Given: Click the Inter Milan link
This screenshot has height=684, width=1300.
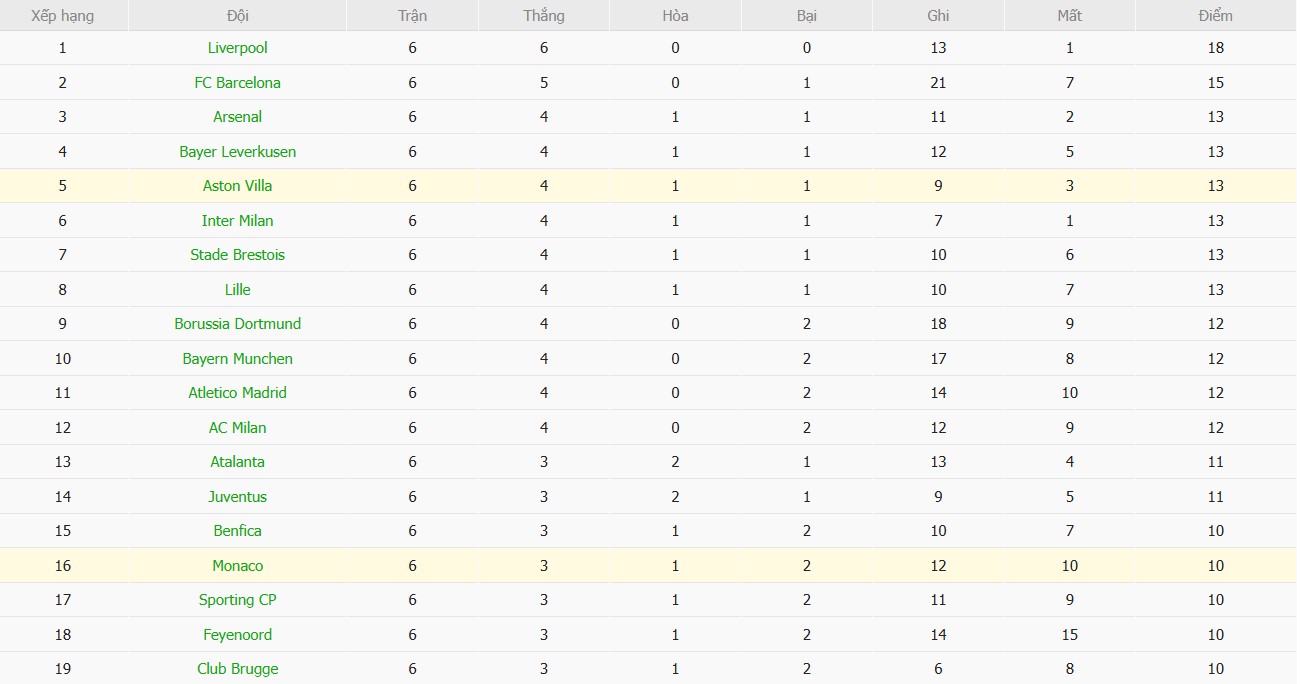Looking at the screenshot, I should pos(238,221).
